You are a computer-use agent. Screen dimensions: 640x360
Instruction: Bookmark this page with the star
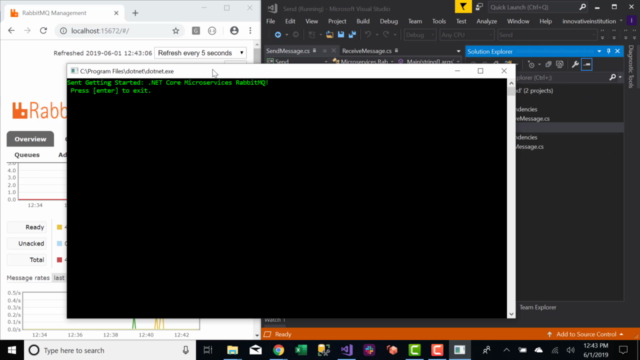(x=176, y=31)
